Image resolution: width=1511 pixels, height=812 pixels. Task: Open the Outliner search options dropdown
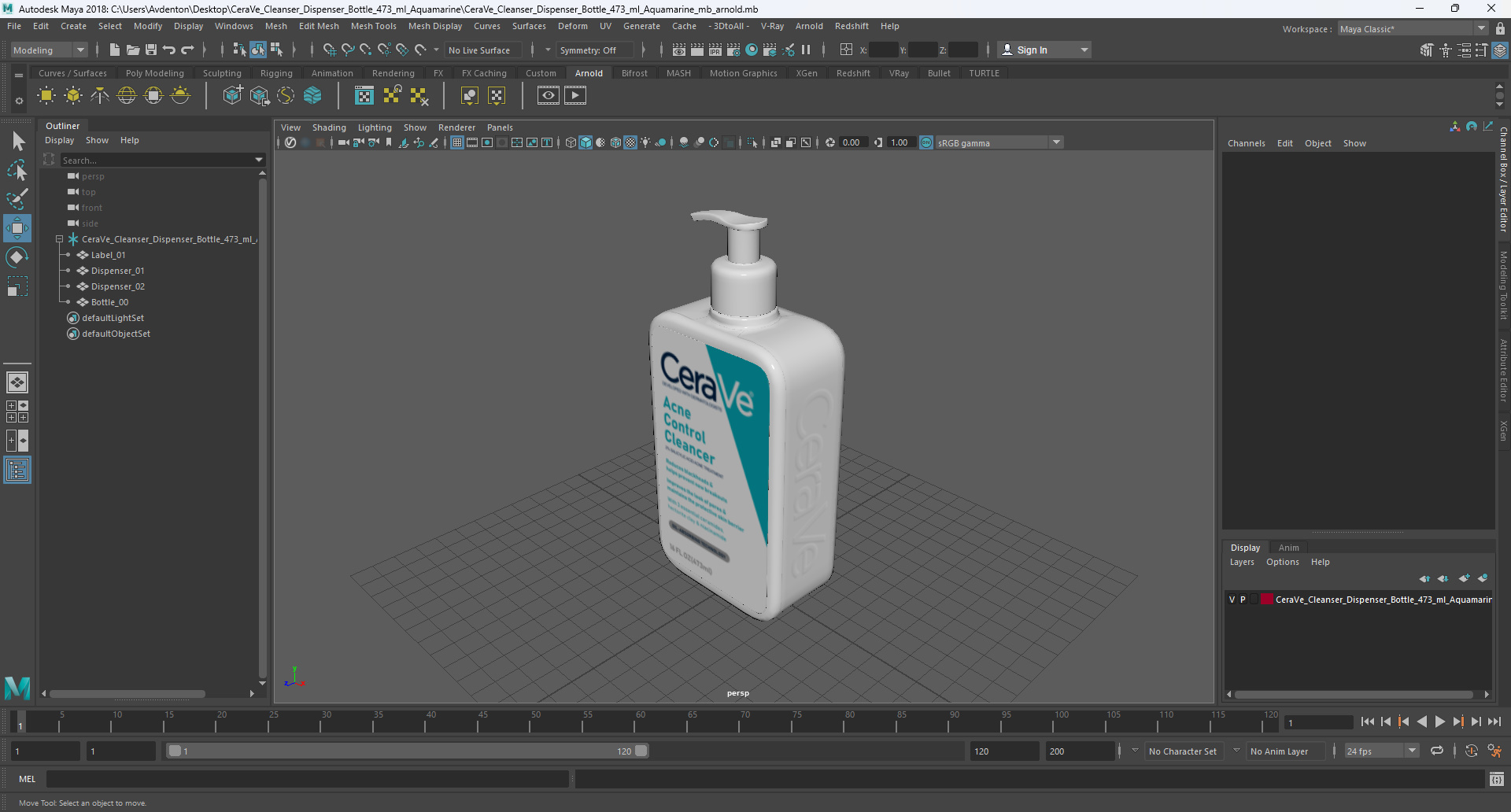coord(259,160)
